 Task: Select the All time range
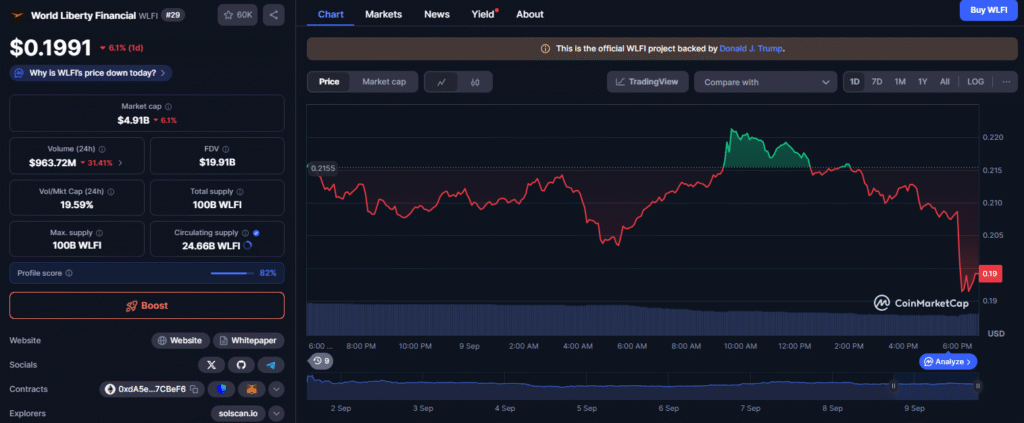click(x=944, y=82)
